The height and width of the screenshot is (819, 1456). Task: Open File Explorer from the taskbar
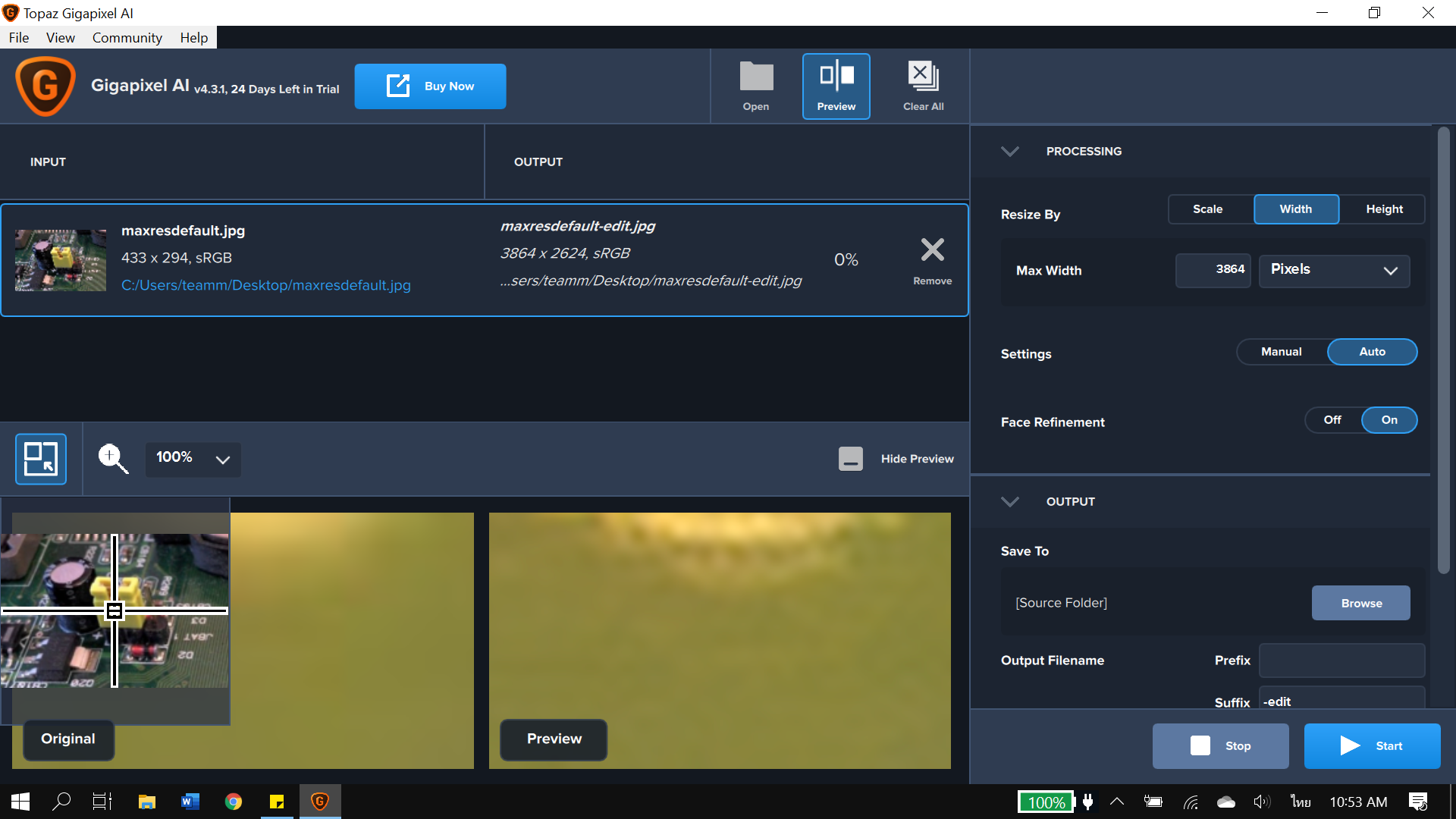(147, 802)
